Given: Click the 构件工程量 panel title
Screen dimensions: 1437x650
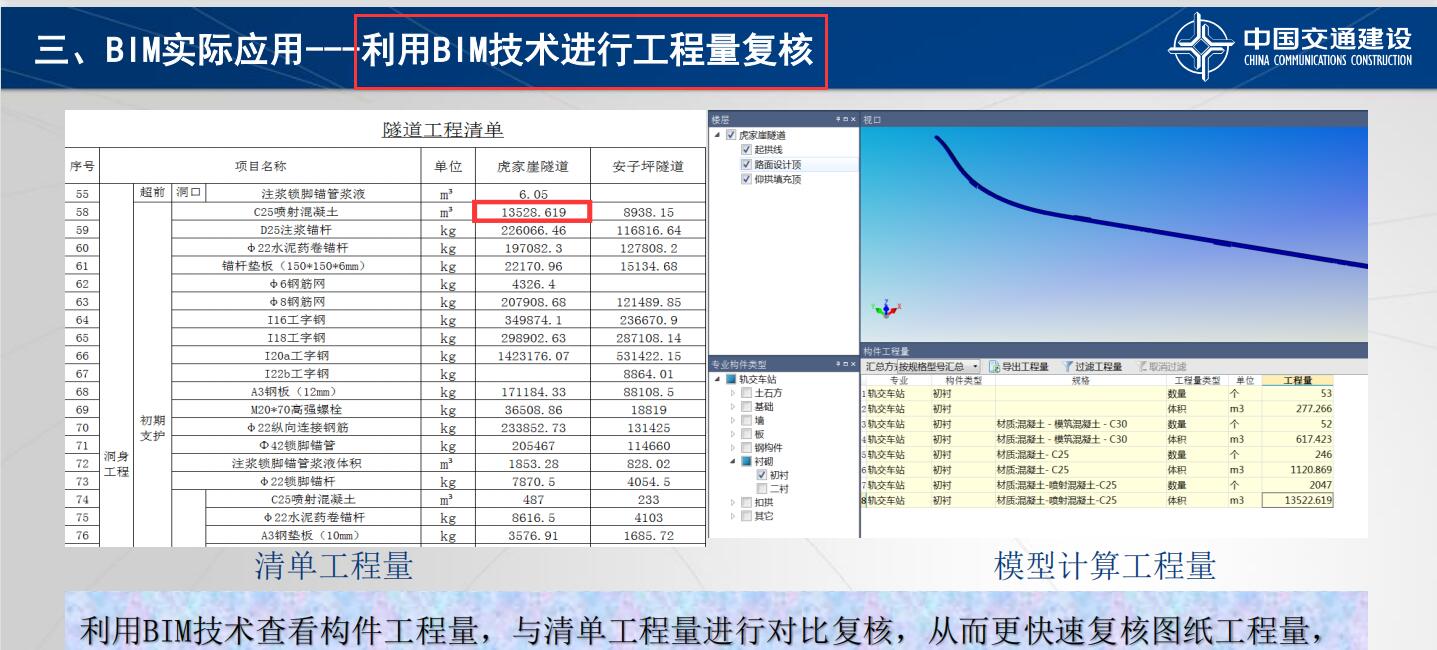Looking at the screenshot, I should [887, 351].
